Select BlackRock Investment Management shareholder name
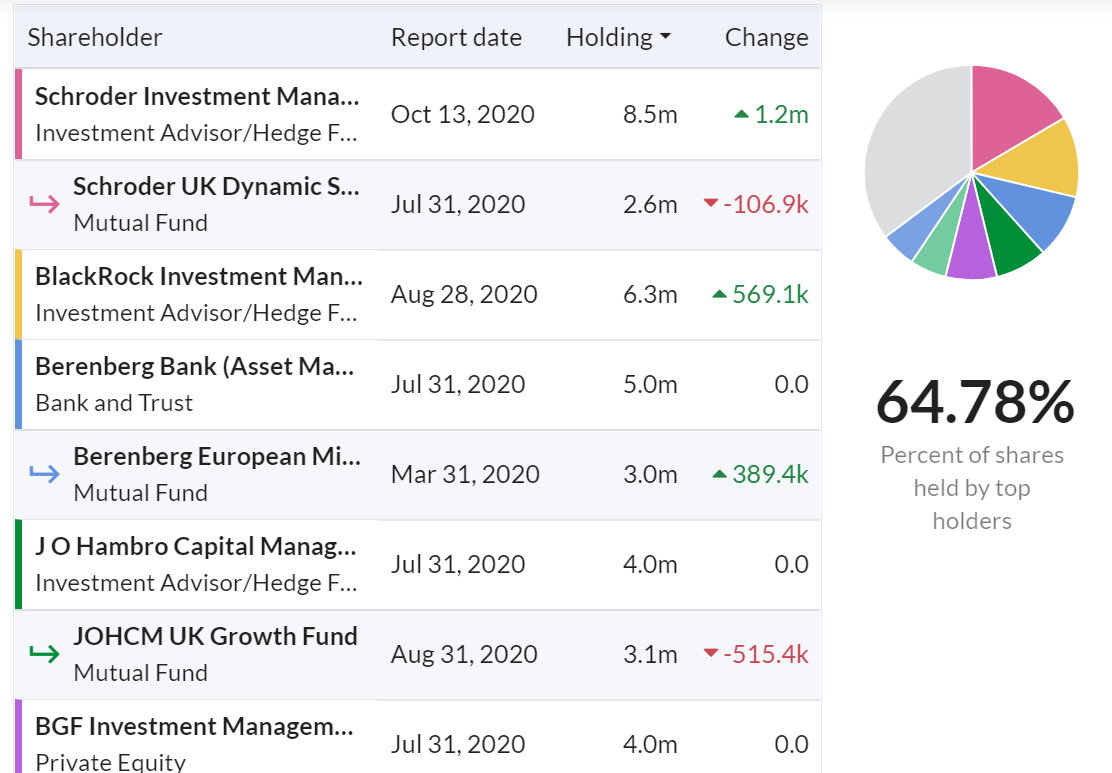This screenshot has height=773, width=1112. coord(199,277)
